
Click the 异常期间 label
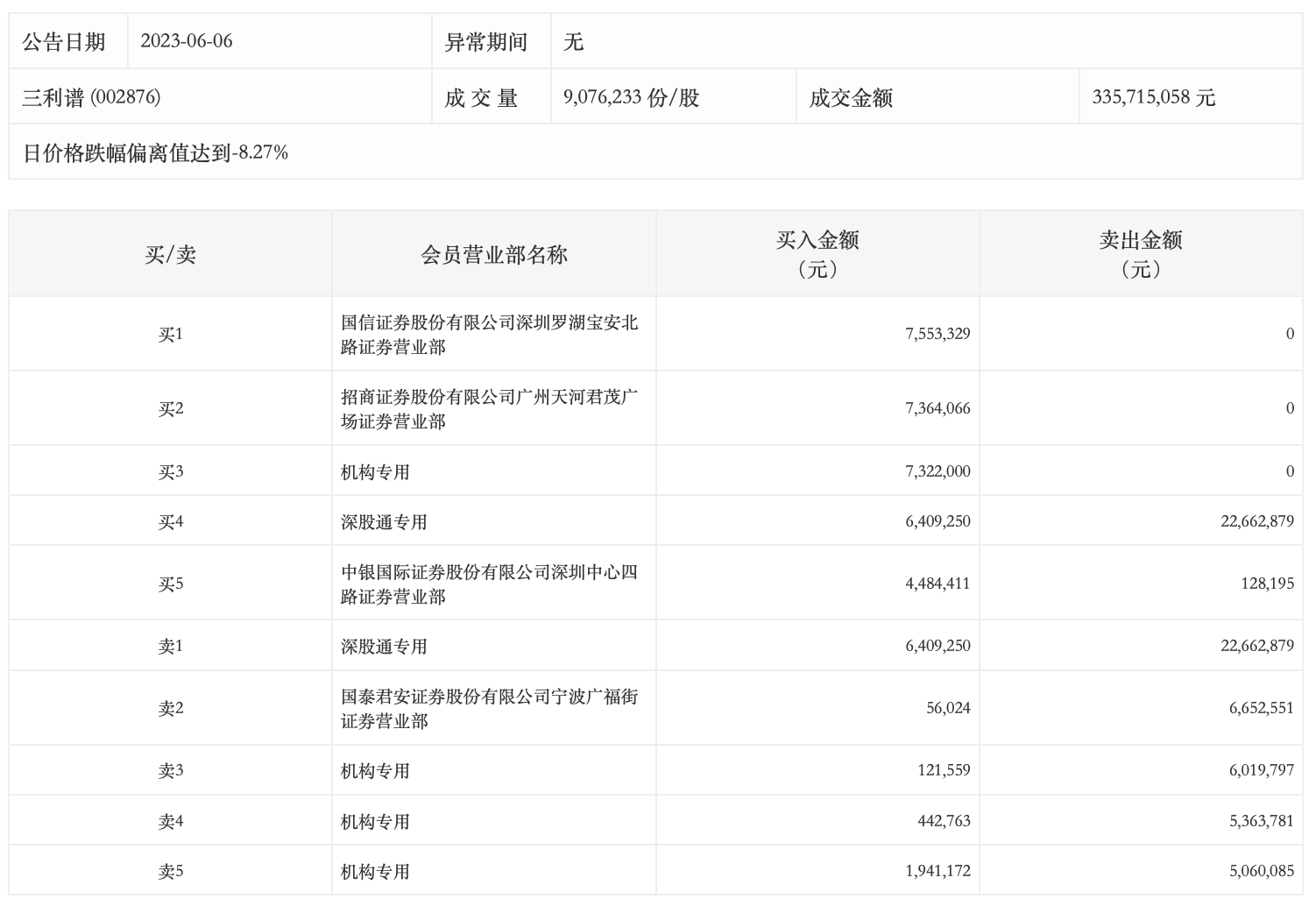click(x=486, y=41)
